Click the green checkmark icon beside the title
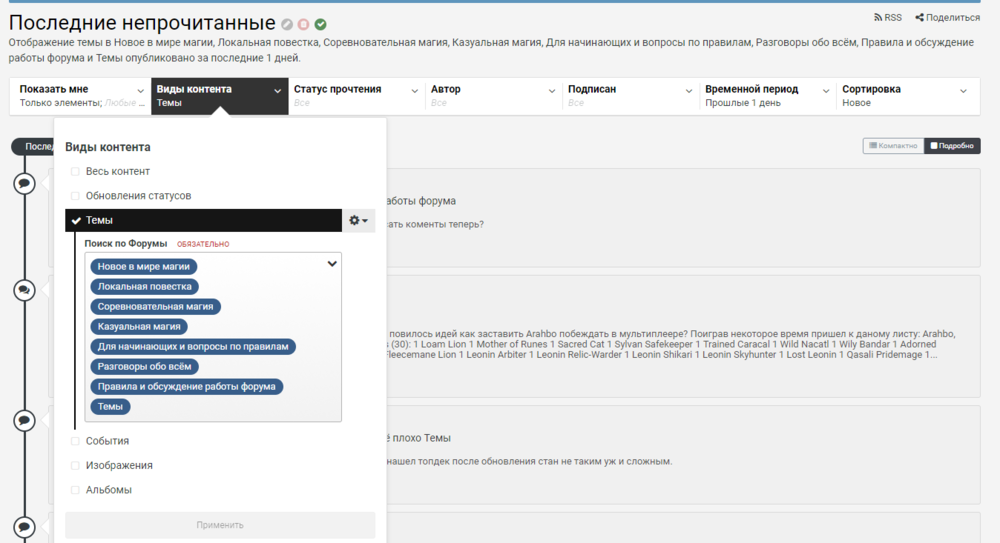 pos(320,24)
